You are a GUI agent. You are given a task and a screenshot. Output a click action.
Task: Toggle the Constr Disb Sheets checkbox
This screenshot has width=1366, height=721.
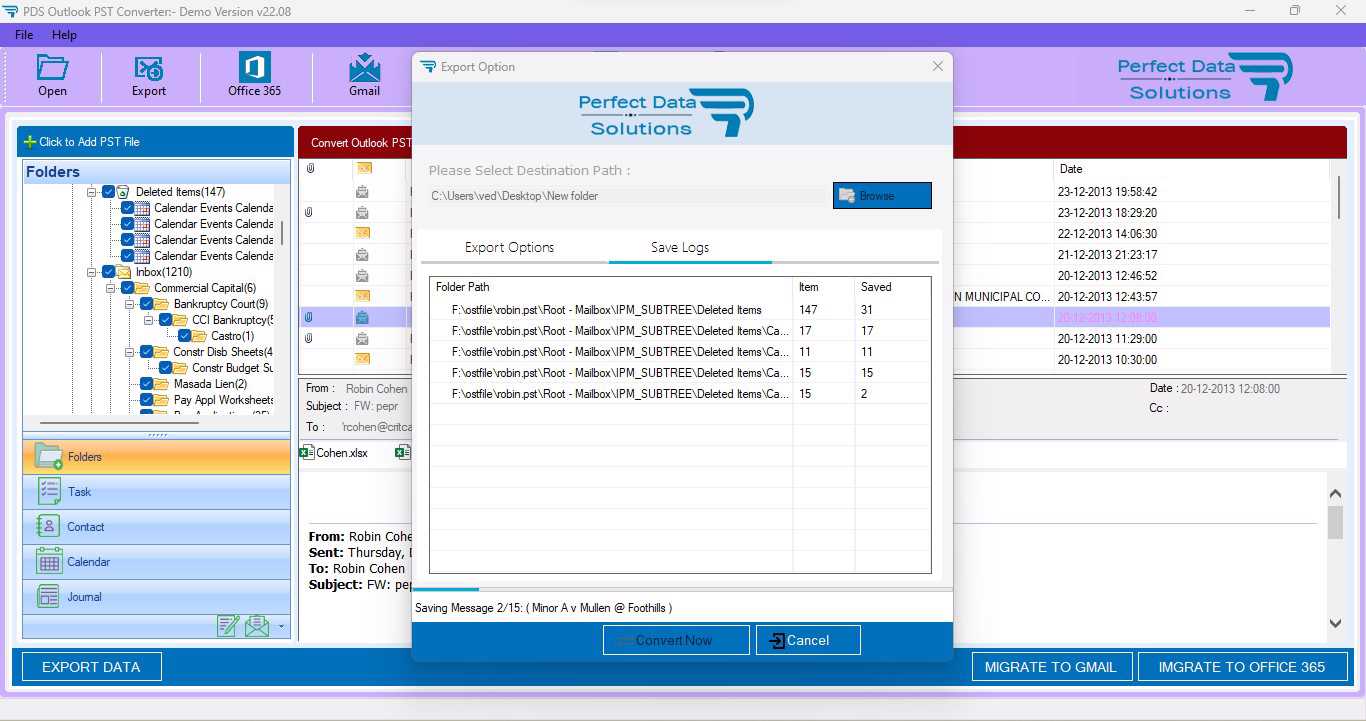[147, 352]
